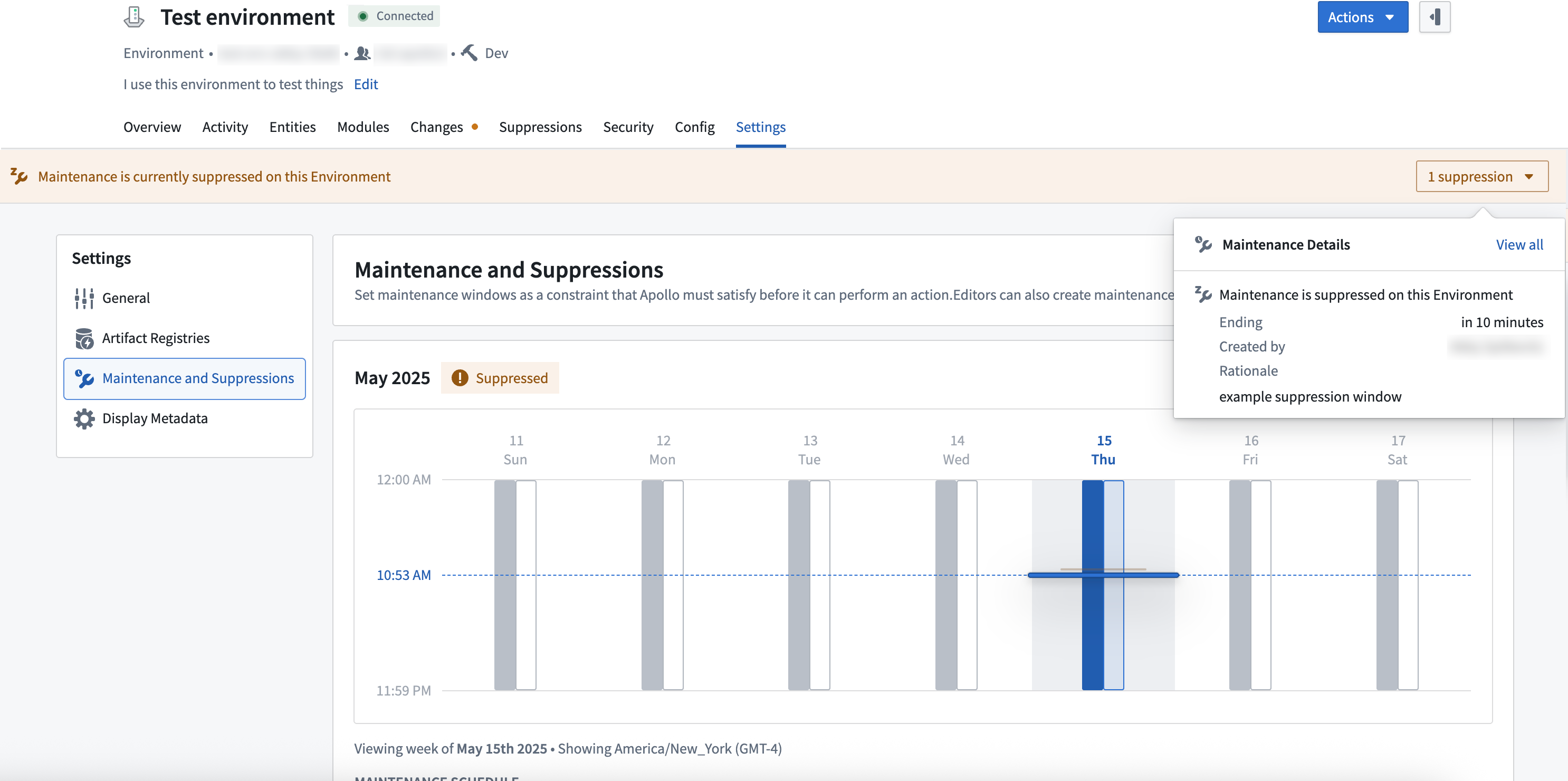Switch to the Suppressions tab
1568x781 pixels.
[540, 127]
